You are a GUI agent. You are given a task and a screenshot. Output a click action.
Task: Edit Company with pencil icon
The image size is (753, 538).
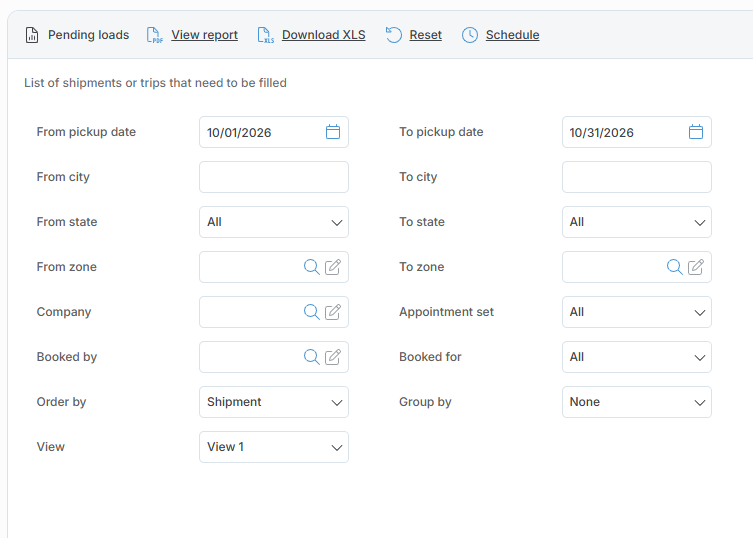tap(333, 312)
